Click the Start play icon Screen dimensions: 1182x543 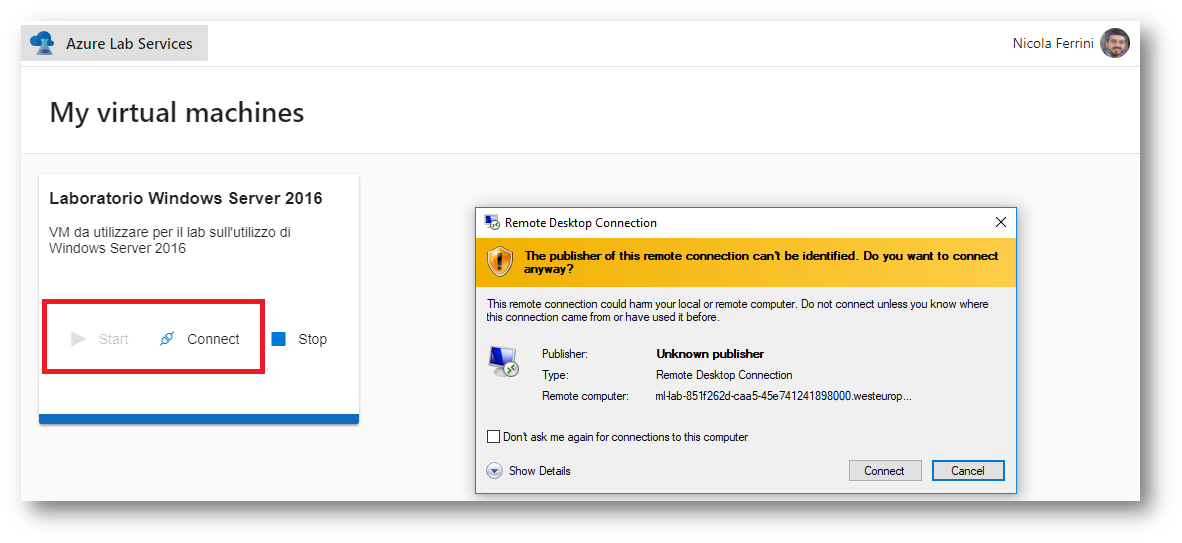78,339
